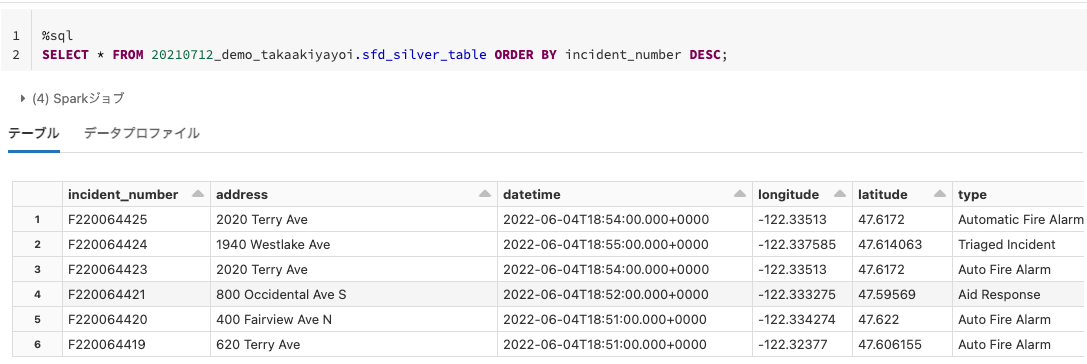Click latitude cell 47.59569
Image resolution: width=1087 pixels, height=364 pixels.
902,295
